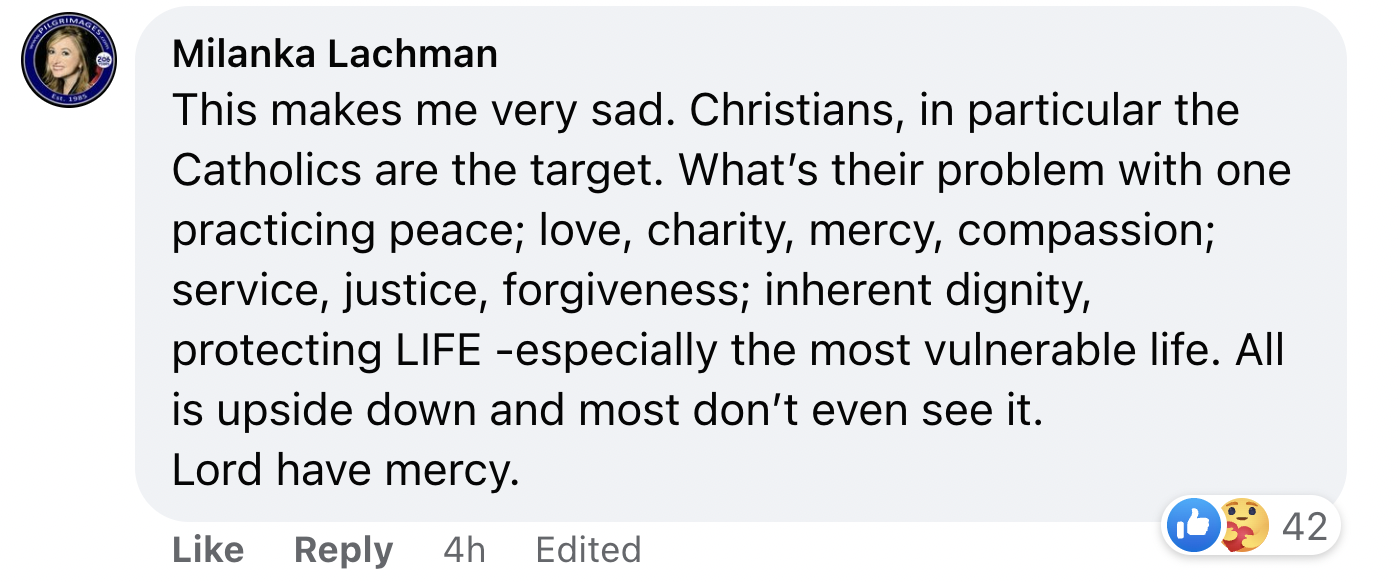Click the blue thumbs-up reaction icon

pos(1193,526)
